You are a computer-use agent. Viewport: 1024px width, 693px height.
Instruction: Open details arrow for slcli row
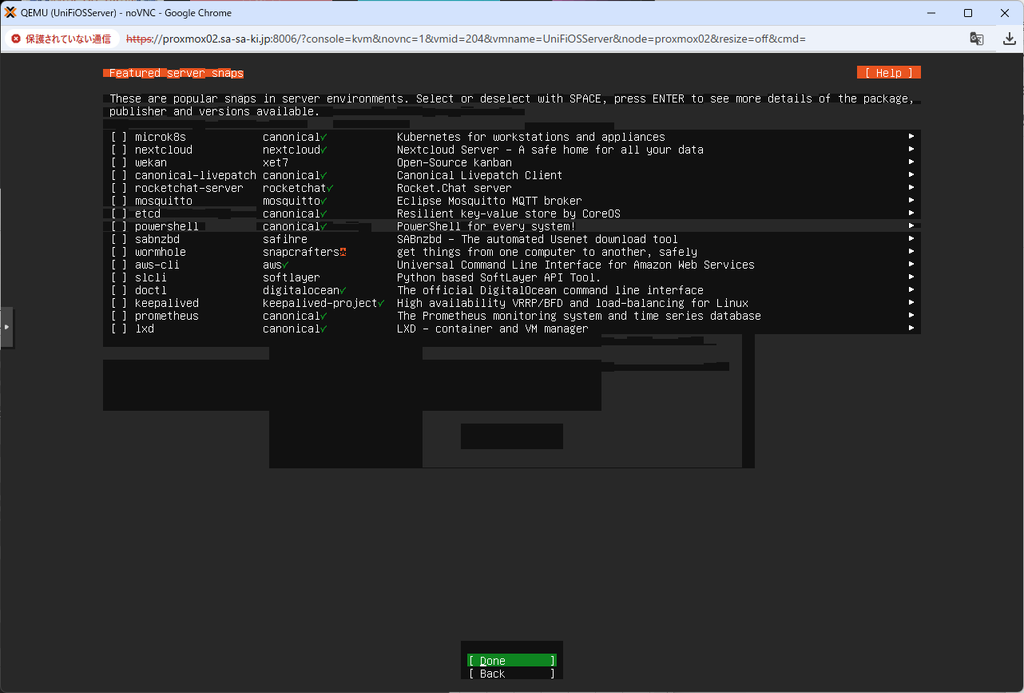(x=911, y=277)
